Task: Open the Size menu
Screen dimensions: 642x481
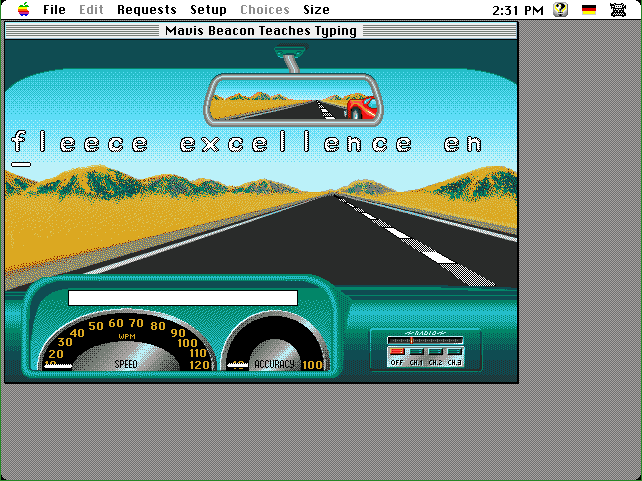Action: click(316, 10)
